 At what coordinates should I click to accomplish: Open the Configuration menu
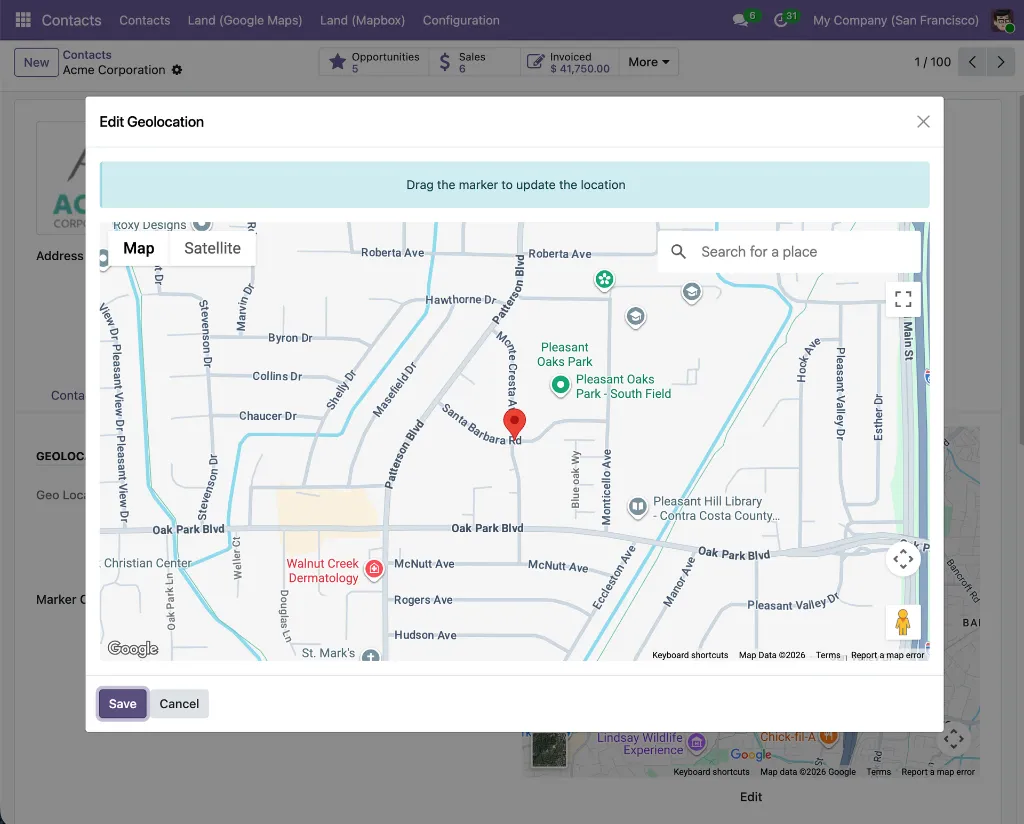461,20
